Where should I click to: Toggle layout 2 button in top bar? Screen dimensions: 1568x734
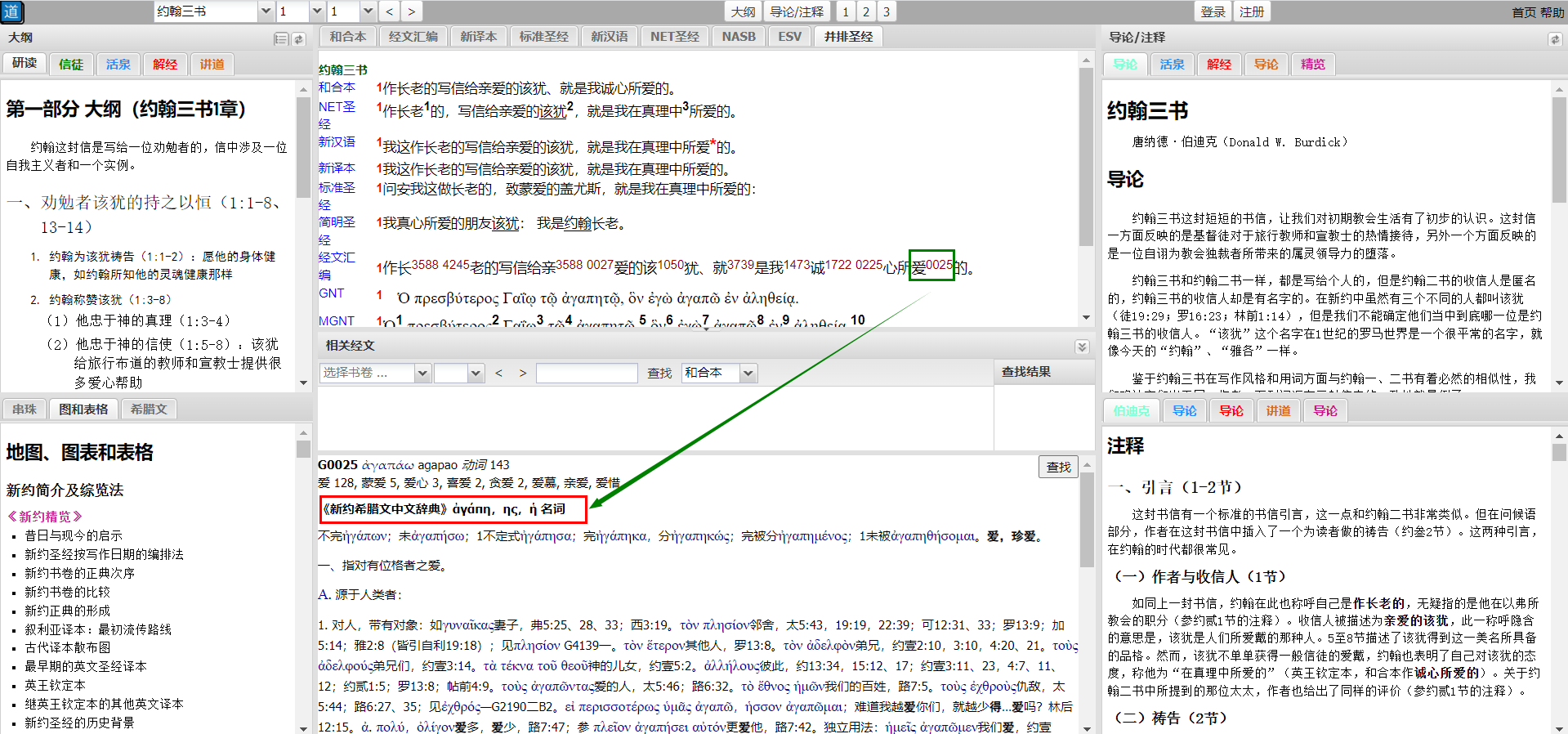click(x=866, y=11)
